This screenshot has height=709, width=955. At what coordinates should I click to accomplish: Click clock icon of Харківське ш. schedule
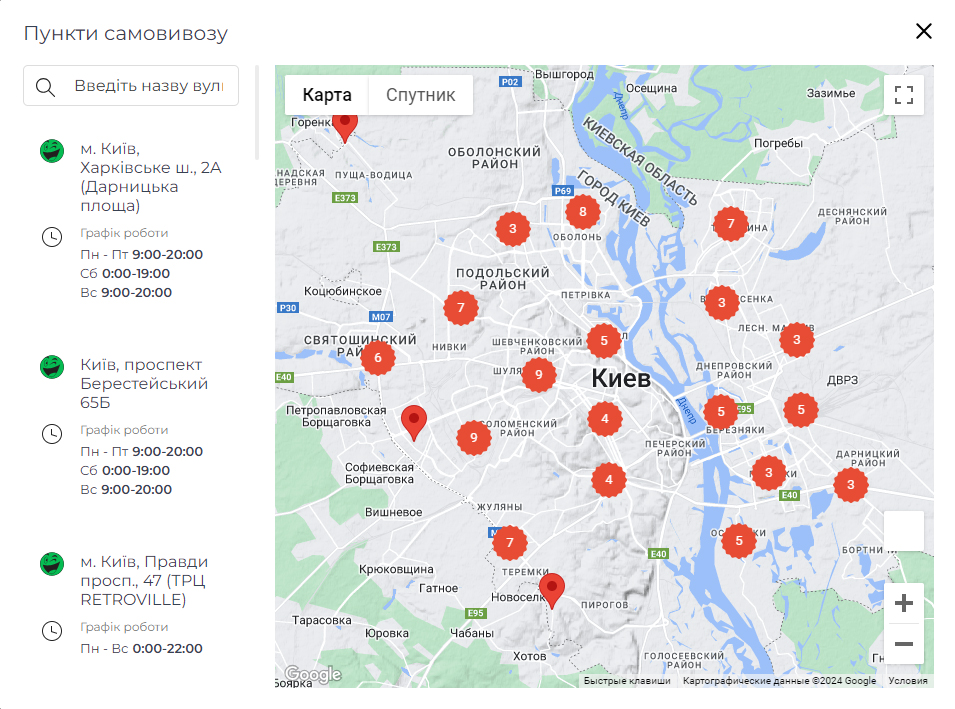tap(52, 237)
